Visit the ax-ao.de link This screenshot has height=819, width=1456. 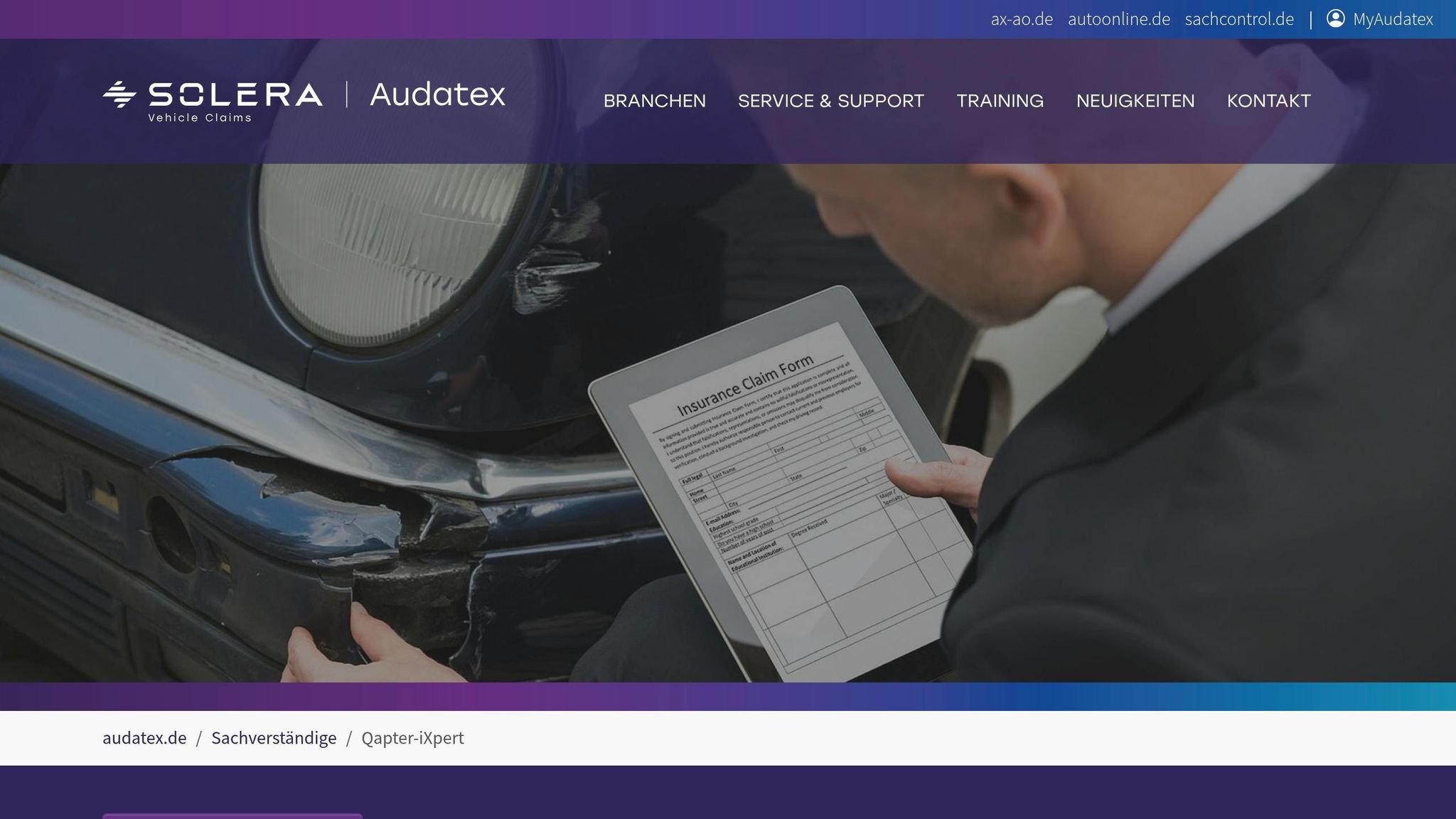(1022, 19)
